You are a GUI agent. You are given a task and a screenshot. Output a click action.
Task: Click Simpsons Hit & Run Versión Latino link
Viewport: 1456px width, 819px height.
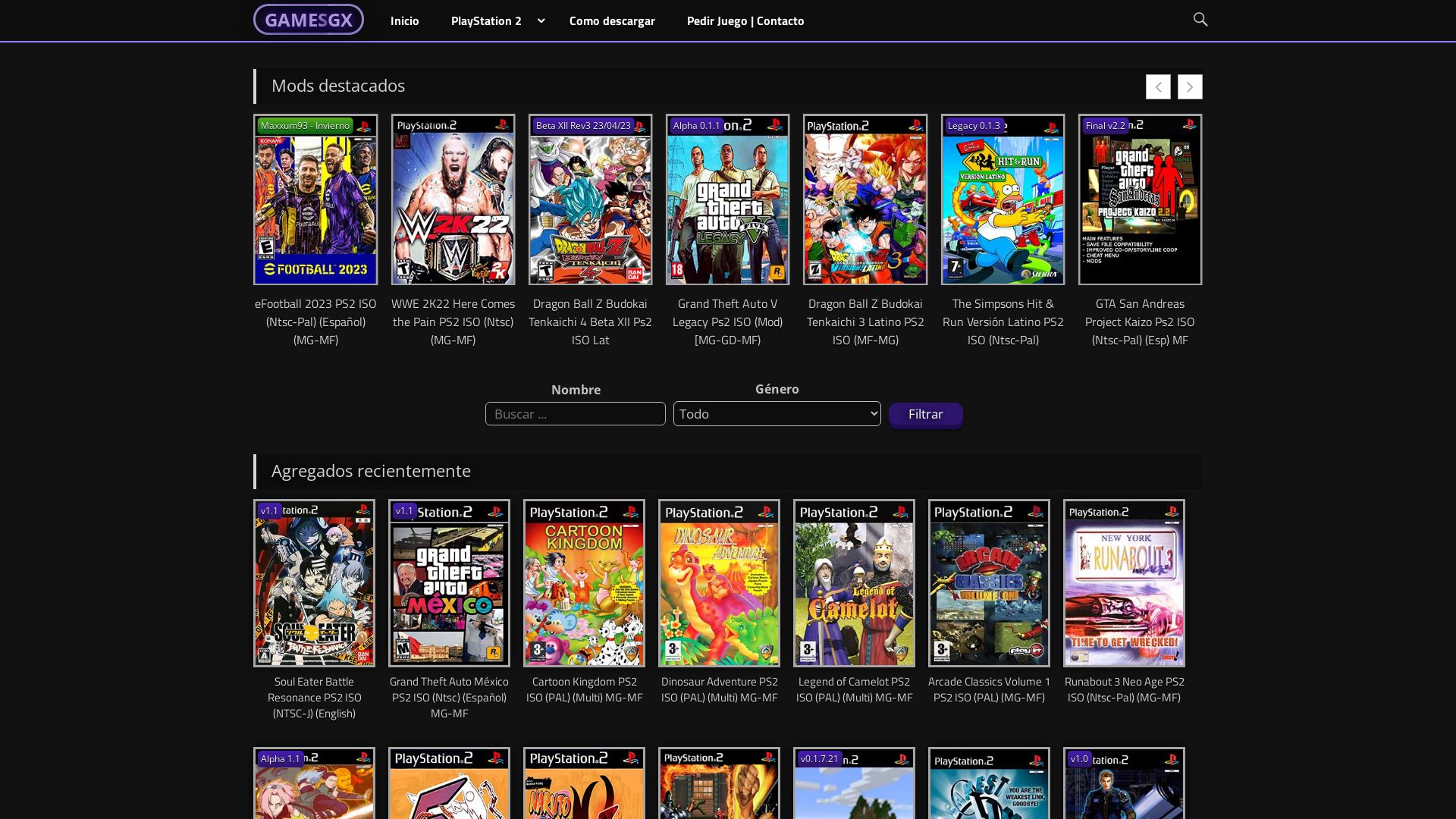[x=1003, y=322]
